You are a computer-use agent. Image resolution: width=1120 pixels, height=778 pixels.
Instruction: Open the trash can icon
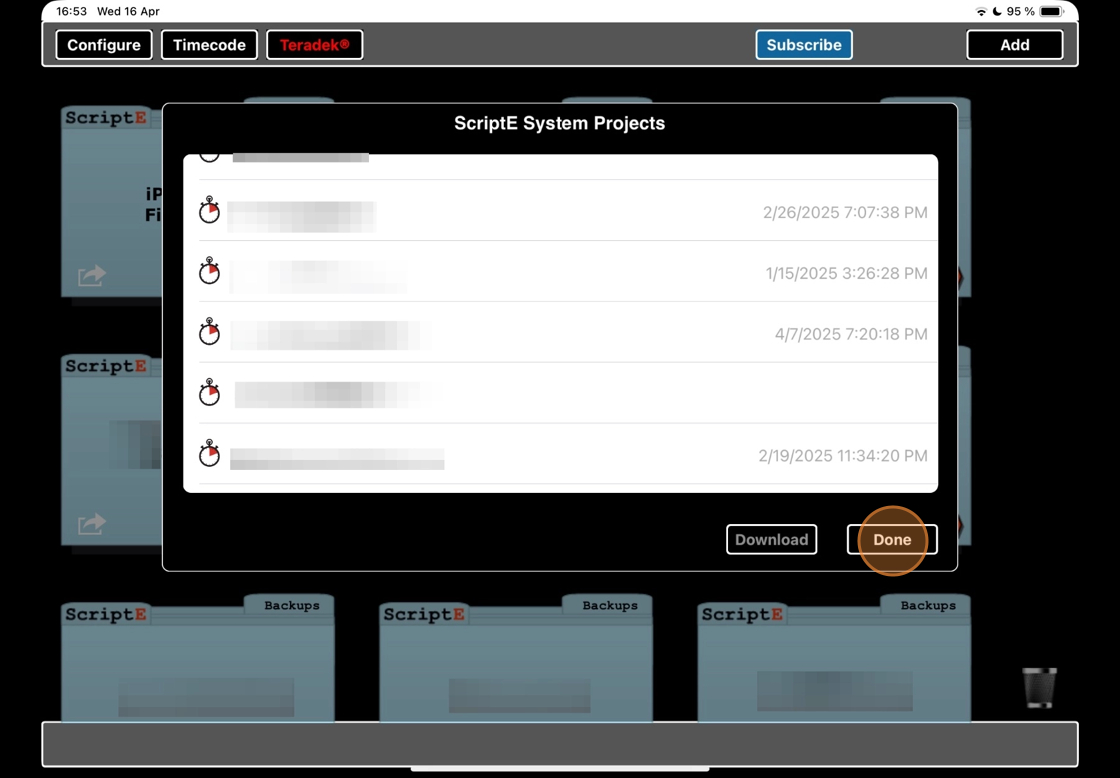click(1039, 687)
